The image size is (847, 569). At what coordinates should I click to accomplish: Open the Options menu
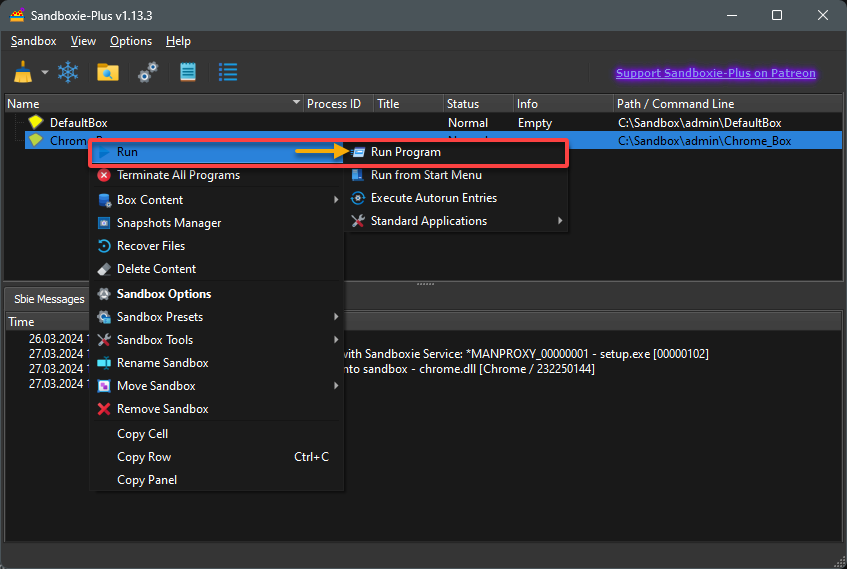pyautogui.click(x=131, y=41)
